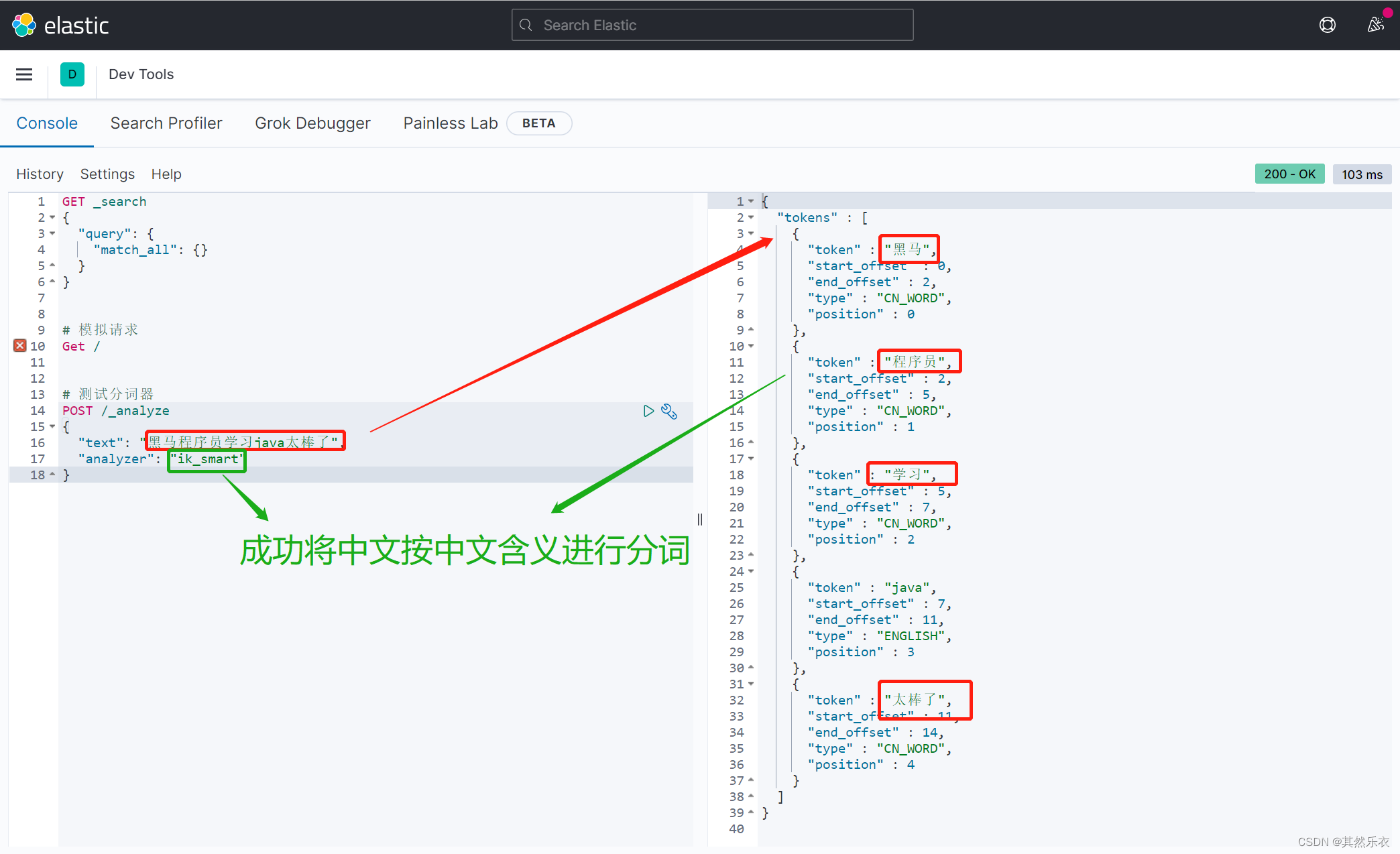Open the Painless Lab tab
This screenshot has width=1400, height=854.
click(450, 123)
